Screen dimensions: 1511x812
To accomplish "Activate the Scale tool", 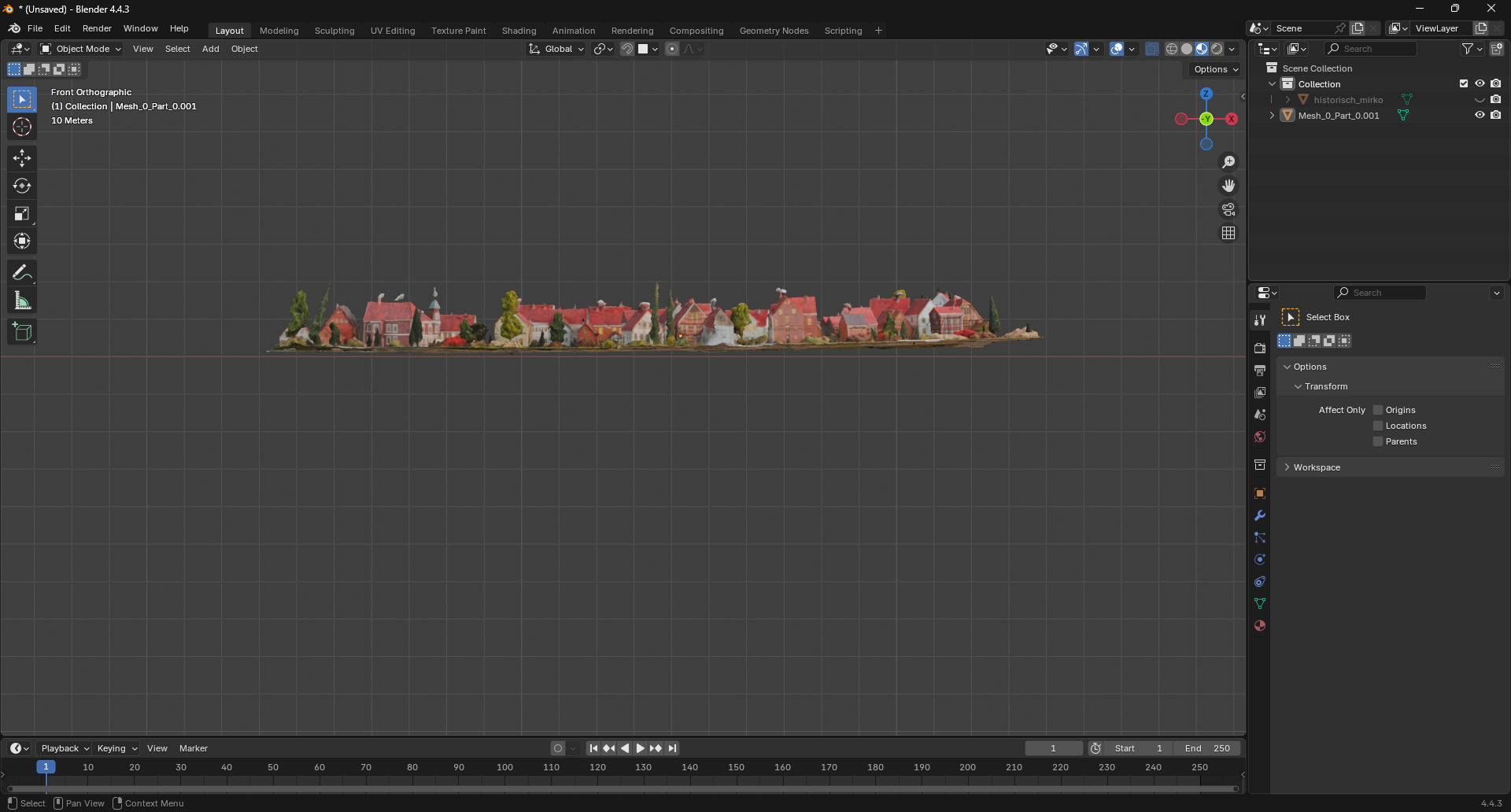I will point(22,214).
